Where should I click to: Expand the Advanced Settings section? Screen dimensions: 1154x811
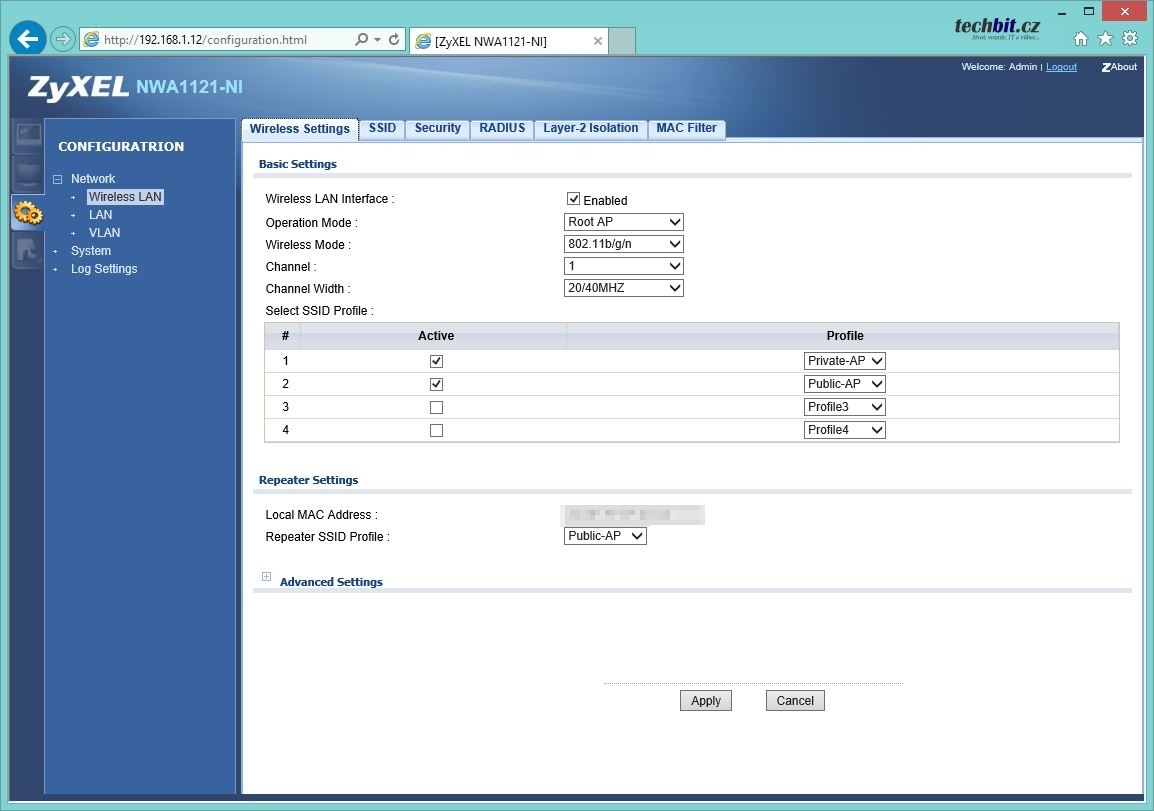click(266, 577)
